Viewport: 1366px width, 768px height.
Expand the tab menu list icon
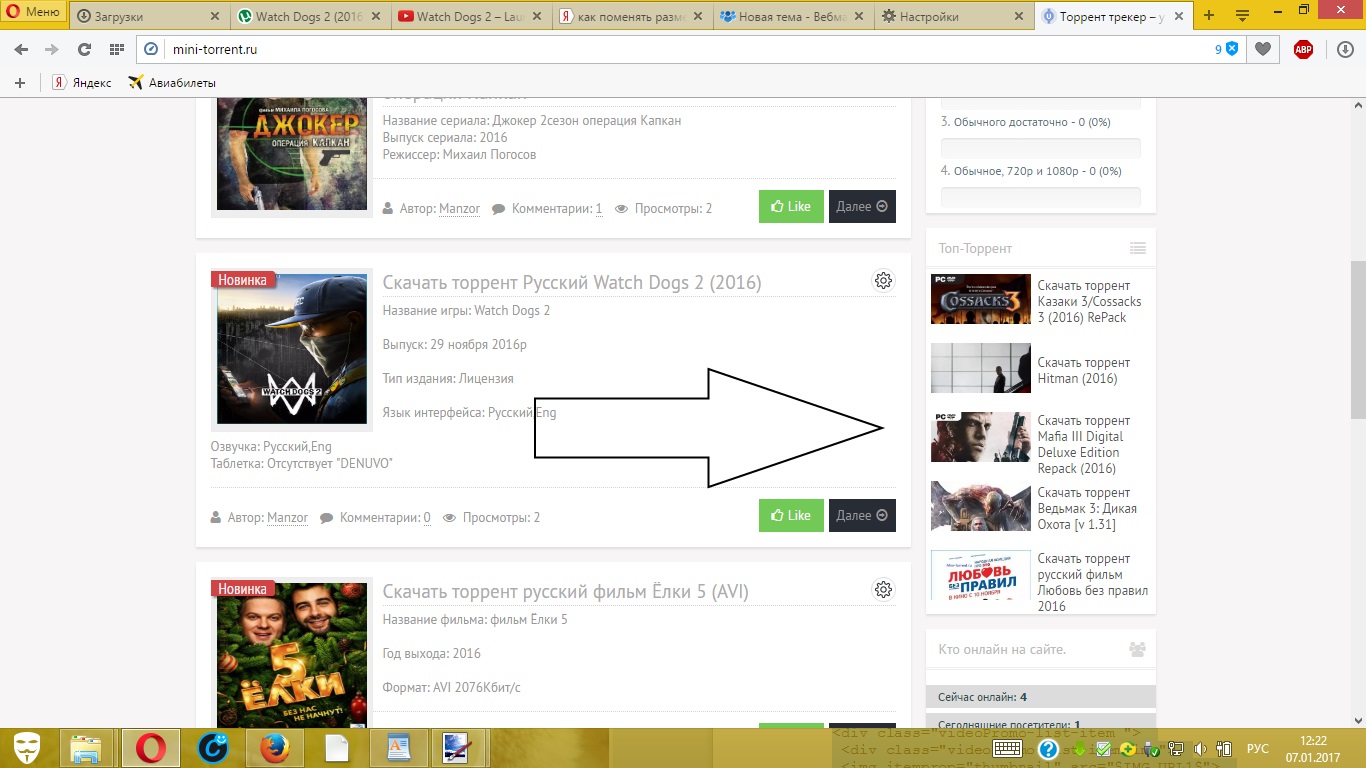coord(1243,15)
